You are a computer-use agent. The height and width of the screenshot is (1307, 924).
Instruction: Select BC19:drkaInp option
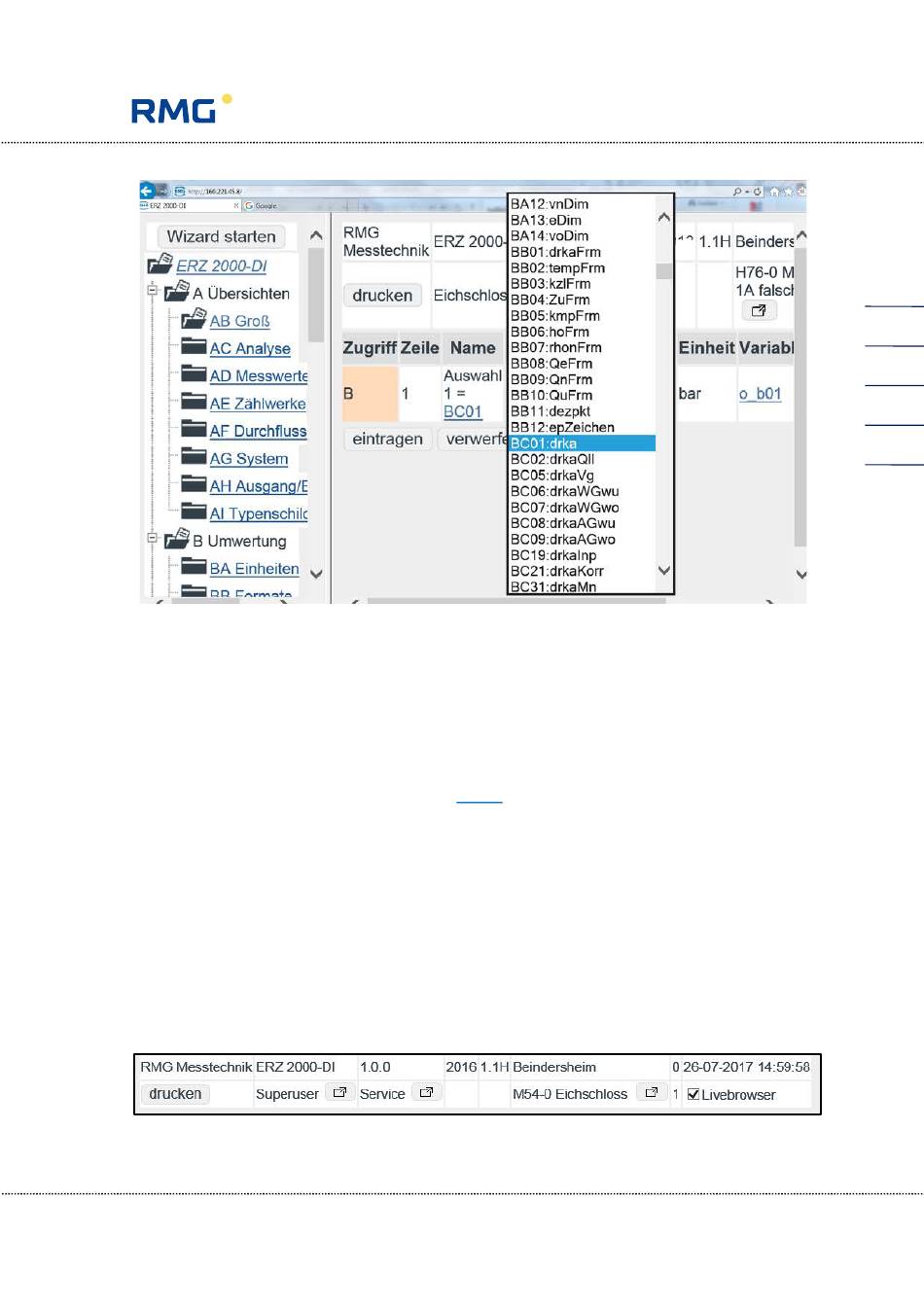point(583,555)
